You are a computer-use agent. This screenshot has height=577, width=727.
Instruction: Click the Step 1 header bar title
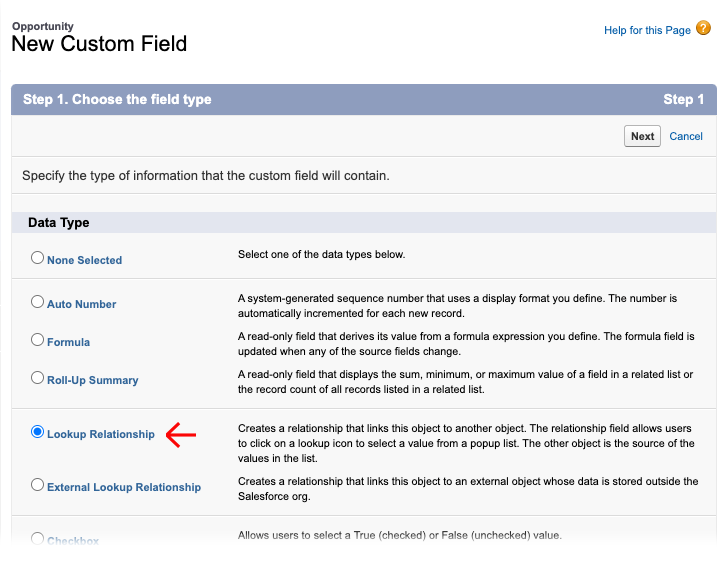pos(117,99)
